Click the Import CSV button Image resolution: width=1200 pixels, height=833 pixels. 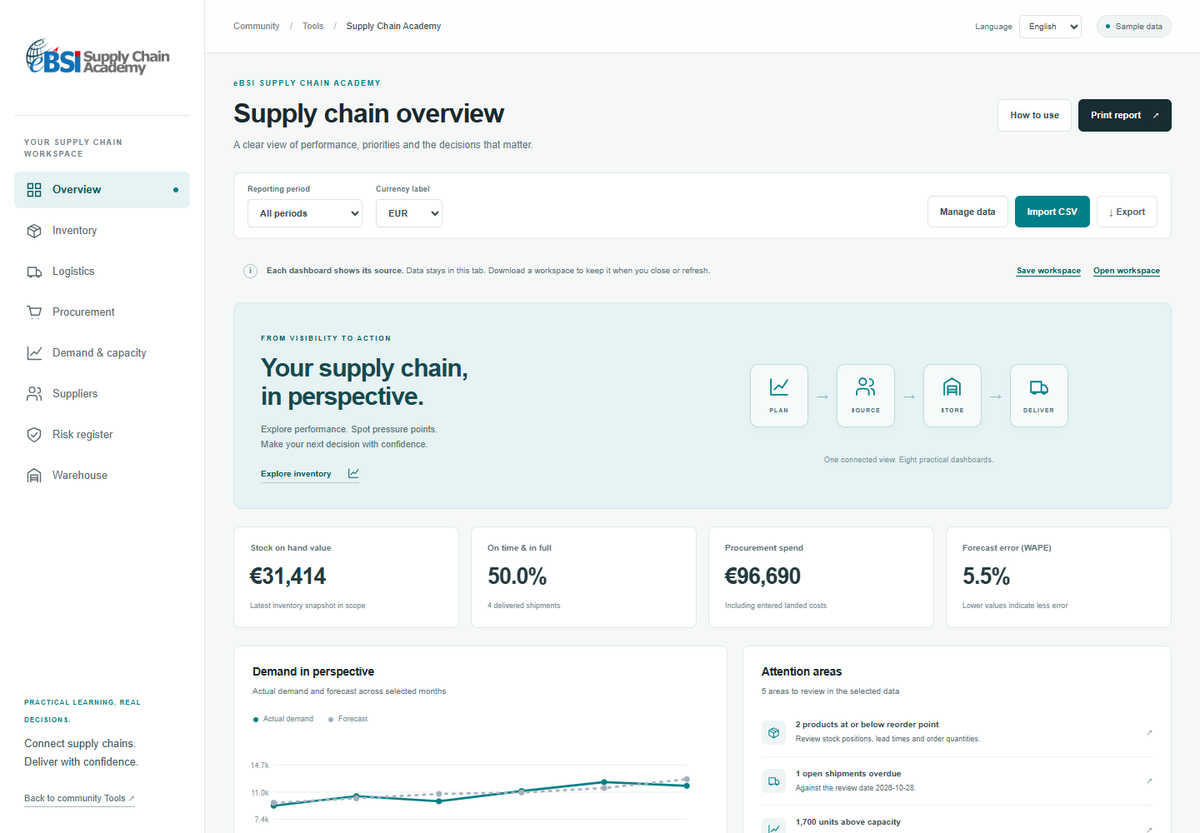pyautogui.click(x=1052, y=212)
